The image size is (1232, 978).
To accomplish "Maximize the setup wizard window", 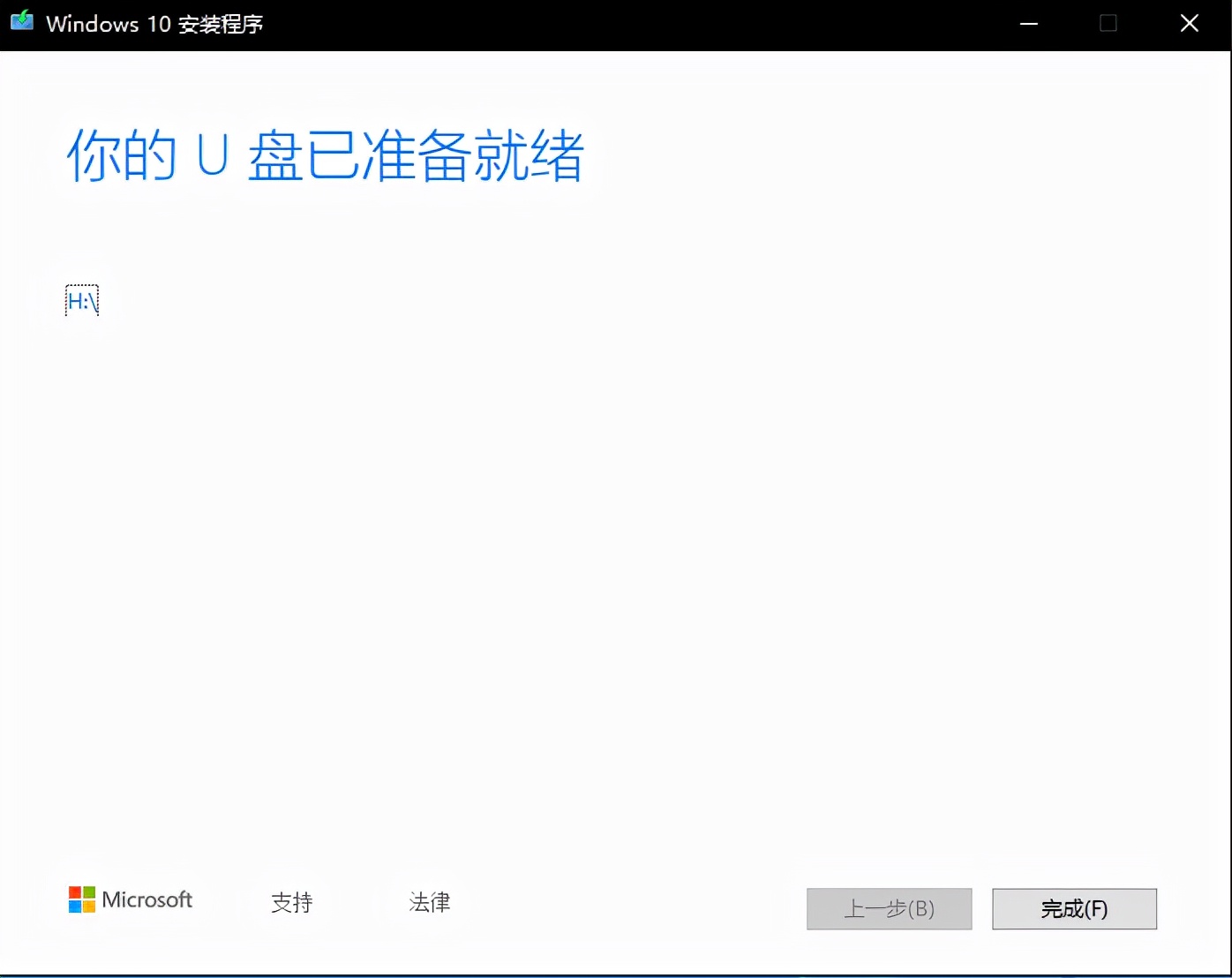I will (1108, 25).
